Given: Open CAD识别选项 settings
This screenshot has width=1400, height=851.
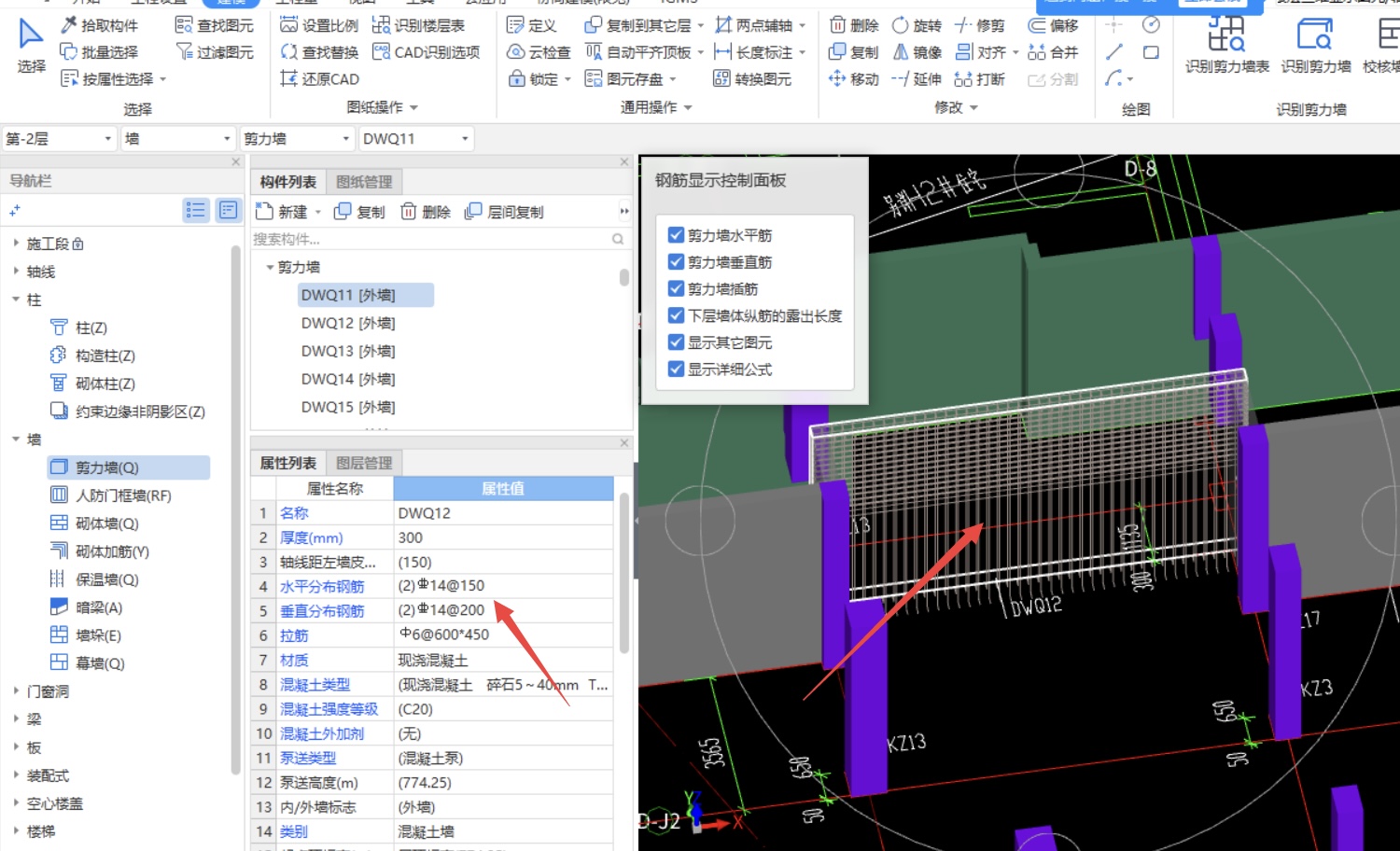Looking at the screenshot, I should click(x=426, y=52).
